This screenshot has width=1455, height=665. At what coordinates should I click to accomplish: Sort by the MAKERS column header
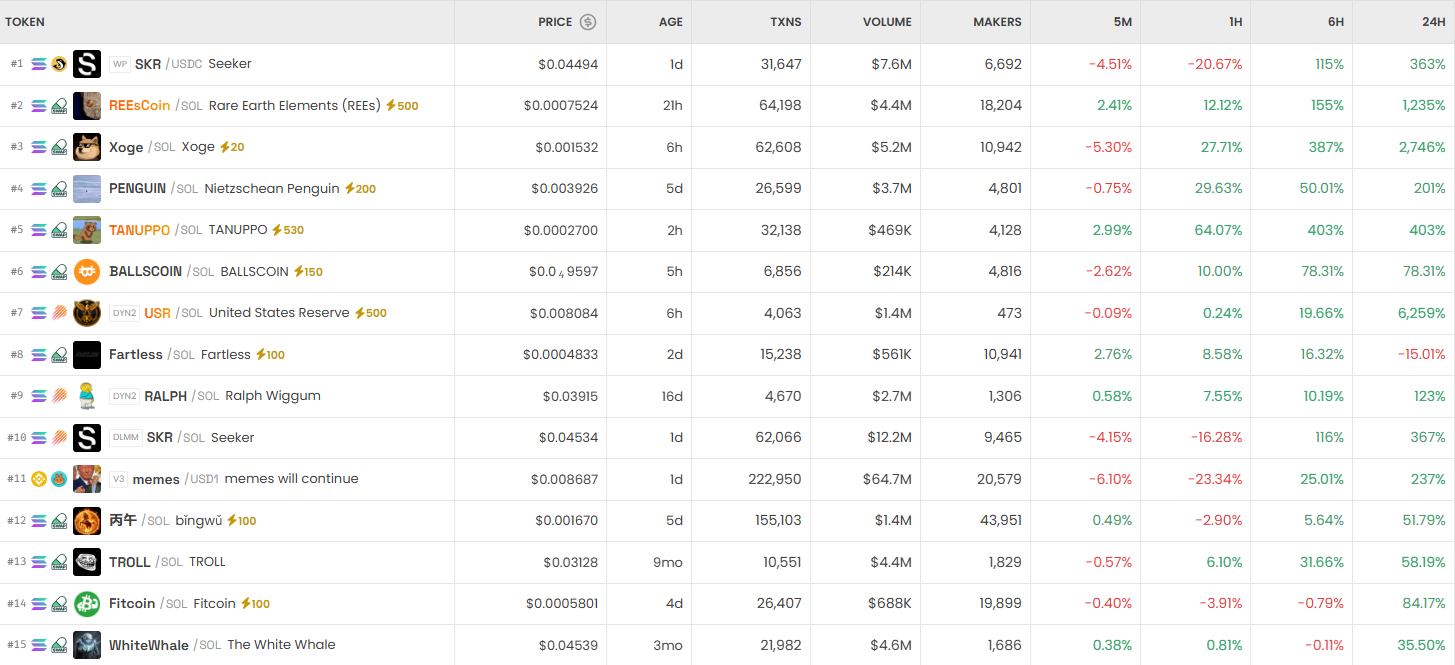click(997, 22)
